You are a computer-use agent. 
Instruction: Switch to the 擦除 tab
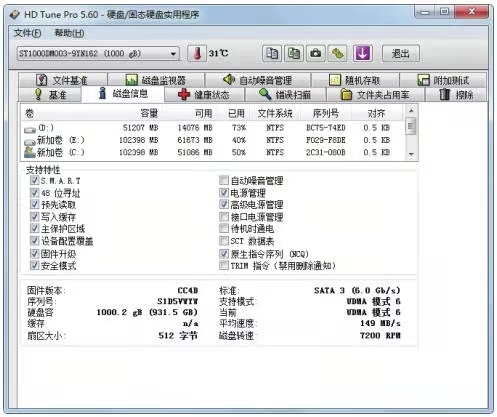tap(456, 95)
